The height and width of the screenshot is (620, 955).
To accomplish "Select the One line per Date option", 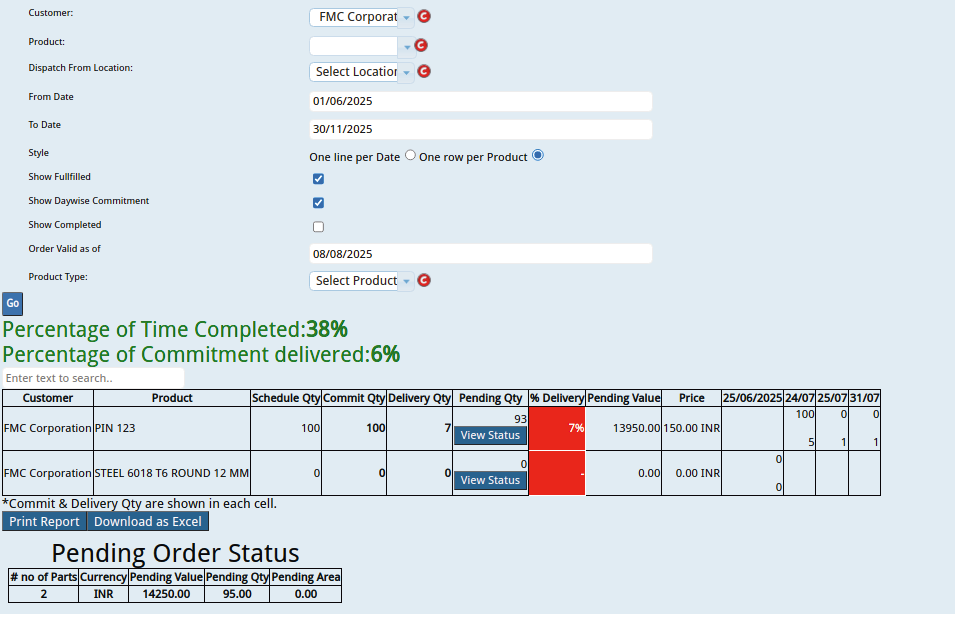I will coord(410,156).
